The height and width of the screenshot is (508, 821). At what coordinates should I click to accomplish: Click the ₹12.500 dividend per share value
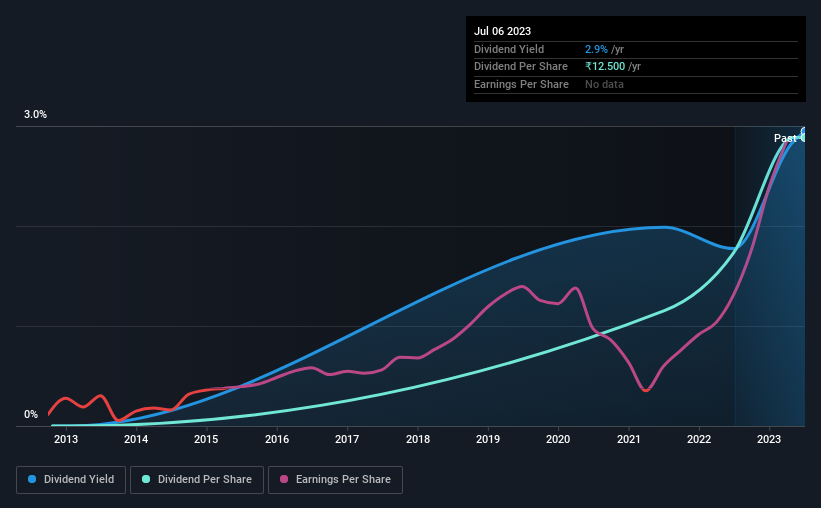pyautogui.click(x=605, y=67)
